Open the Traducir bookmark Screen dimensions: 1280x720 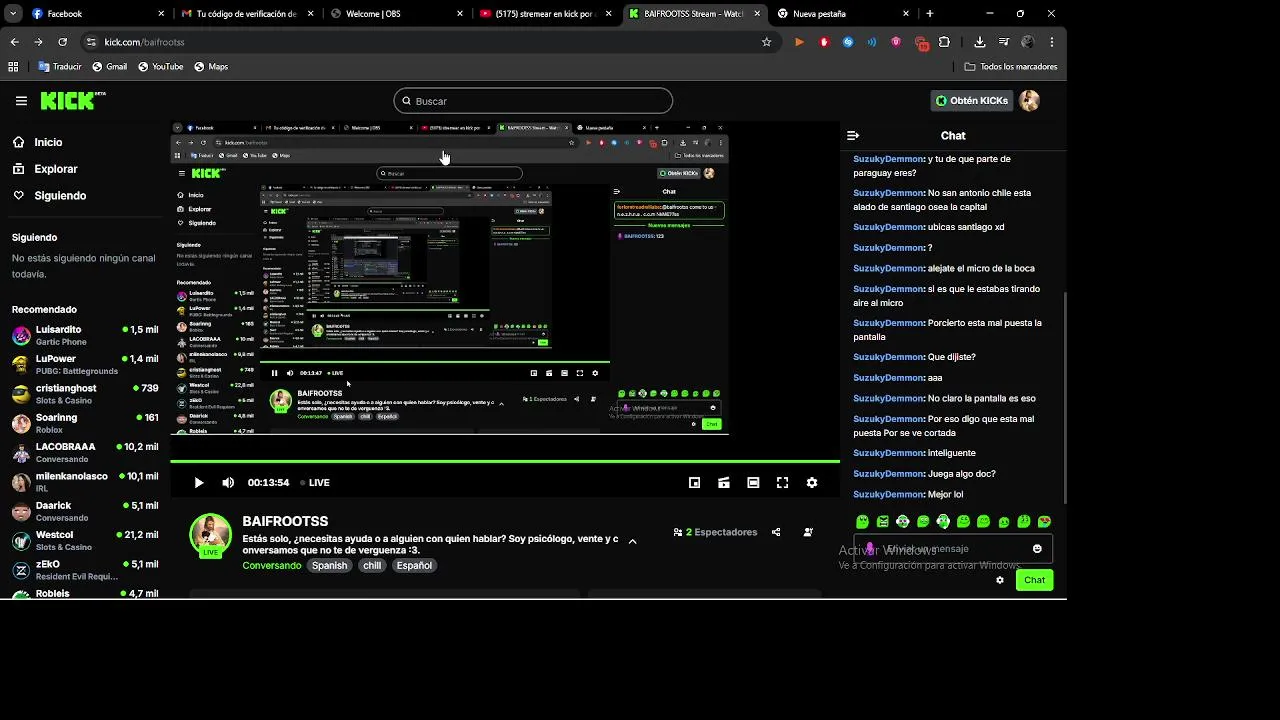tap(59, 67)
